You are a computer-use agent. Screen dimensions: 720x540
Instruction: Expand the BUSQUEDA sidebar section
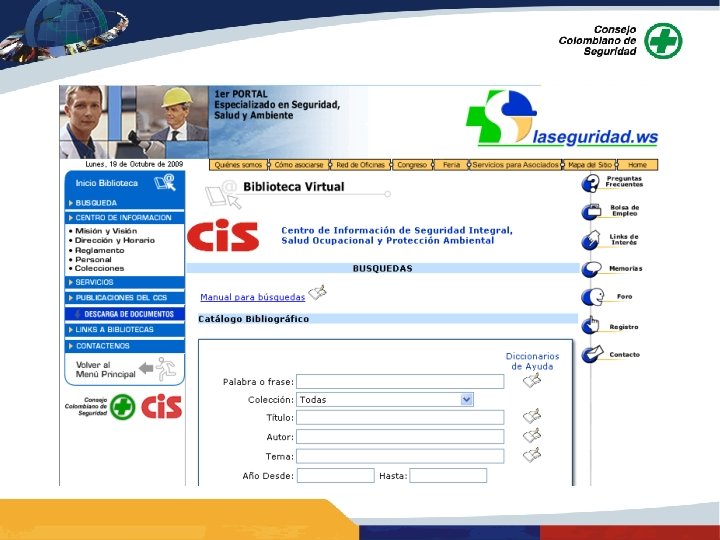pos(124,203)
